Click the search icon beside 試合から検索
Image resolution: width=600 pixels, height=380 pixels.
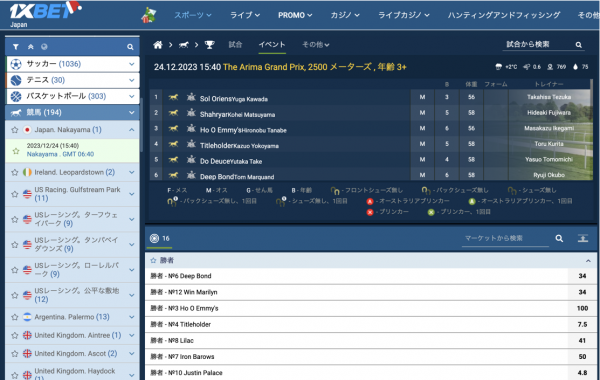point(579,45)
